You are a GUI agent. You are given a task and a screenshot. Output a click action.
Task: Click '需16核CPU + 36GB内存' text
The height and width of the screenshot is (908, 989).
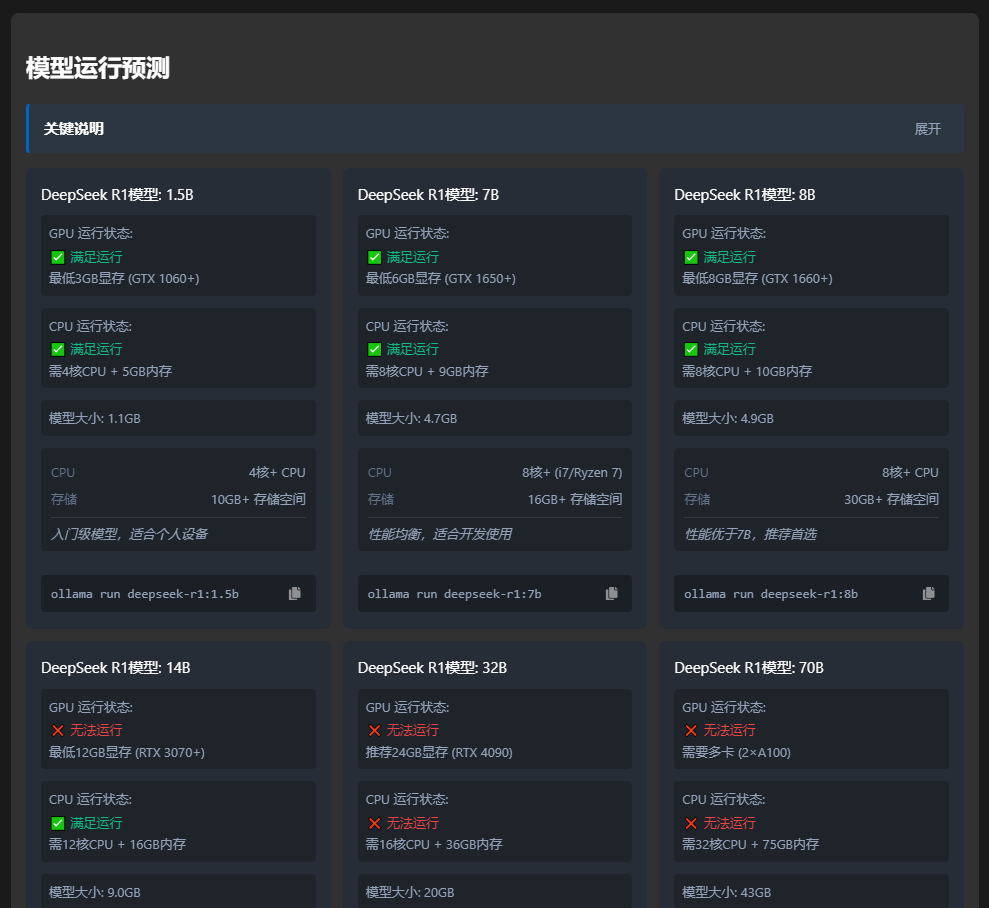point(434,844)
